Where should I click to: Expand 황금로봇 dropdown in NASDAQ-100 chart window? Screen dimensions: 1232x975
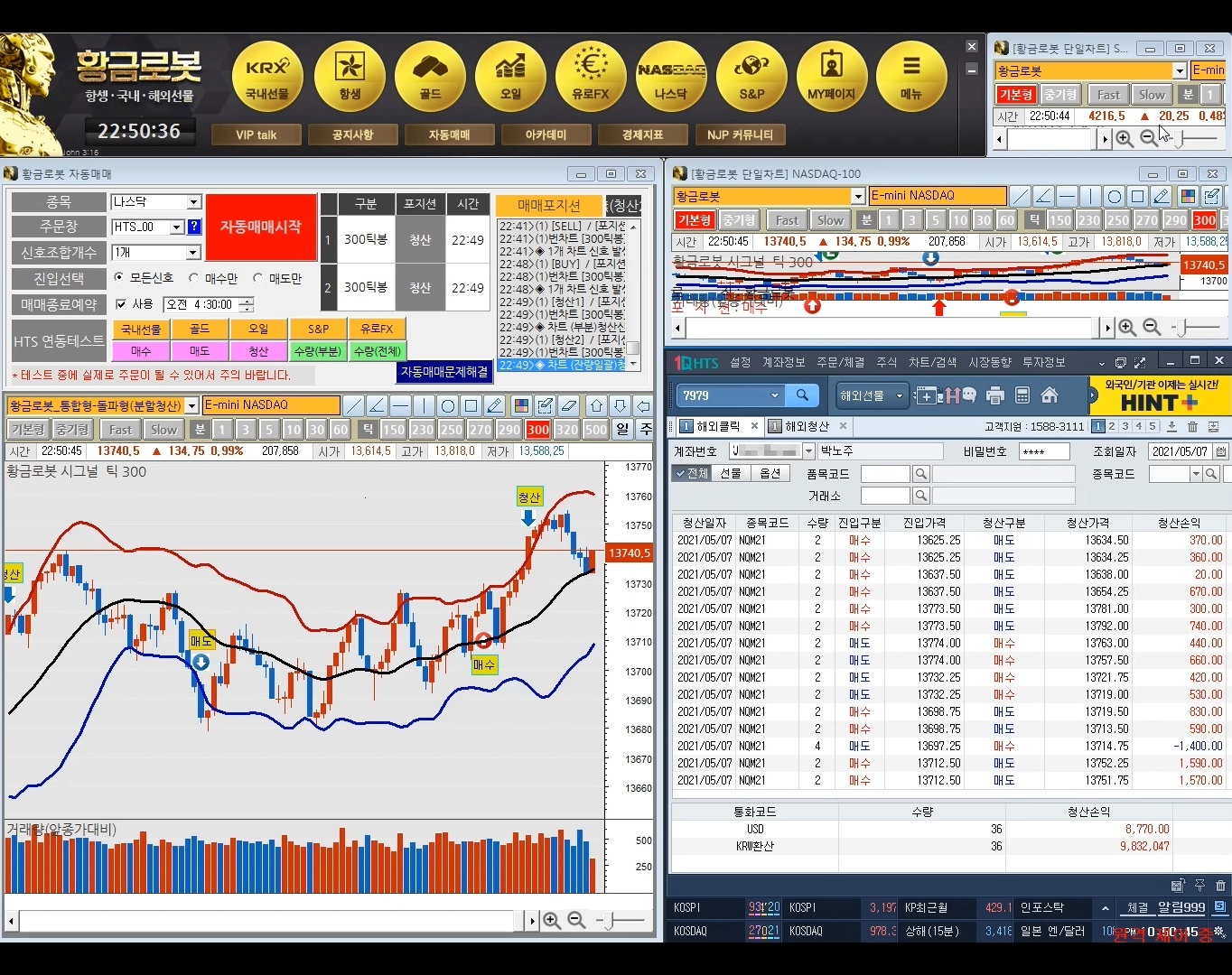tap(858, 196)
